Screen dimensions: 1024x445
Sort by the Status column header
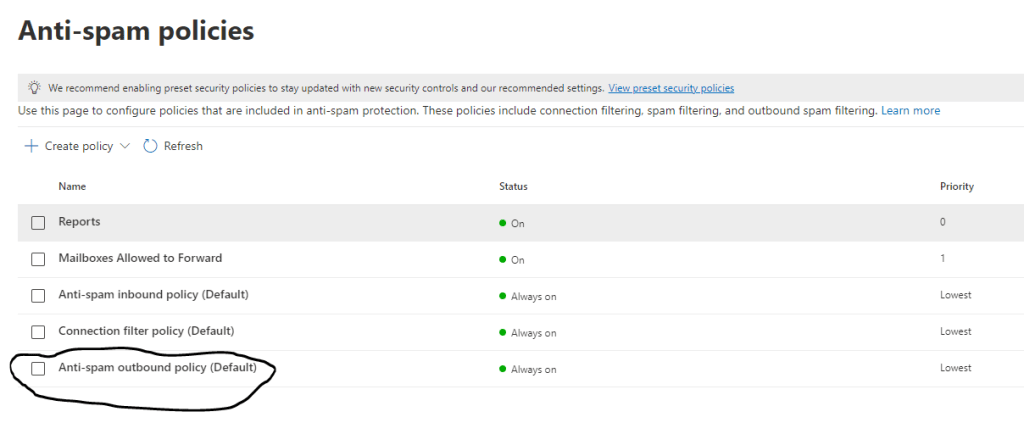tap(513, 186)
